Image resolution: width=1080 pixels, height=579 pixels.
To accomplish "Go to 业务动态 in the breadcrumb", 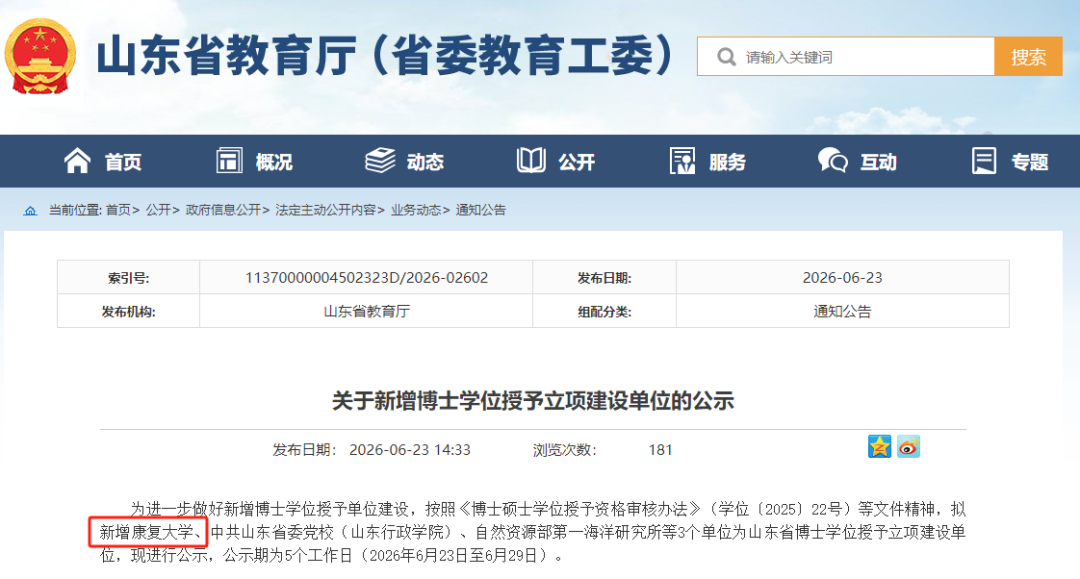I will coord(416,210).
